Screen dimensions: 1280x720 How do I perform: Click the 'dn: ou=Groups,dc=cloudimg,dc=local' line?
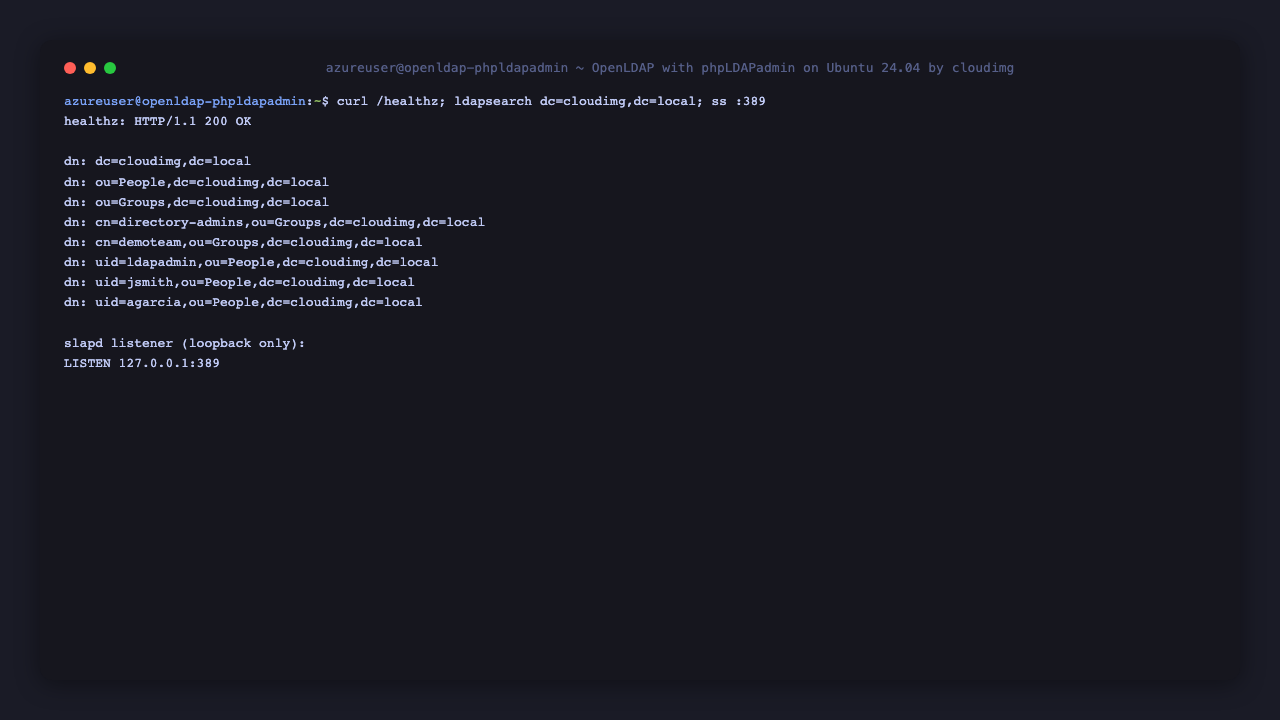click(x=197, y=202)
